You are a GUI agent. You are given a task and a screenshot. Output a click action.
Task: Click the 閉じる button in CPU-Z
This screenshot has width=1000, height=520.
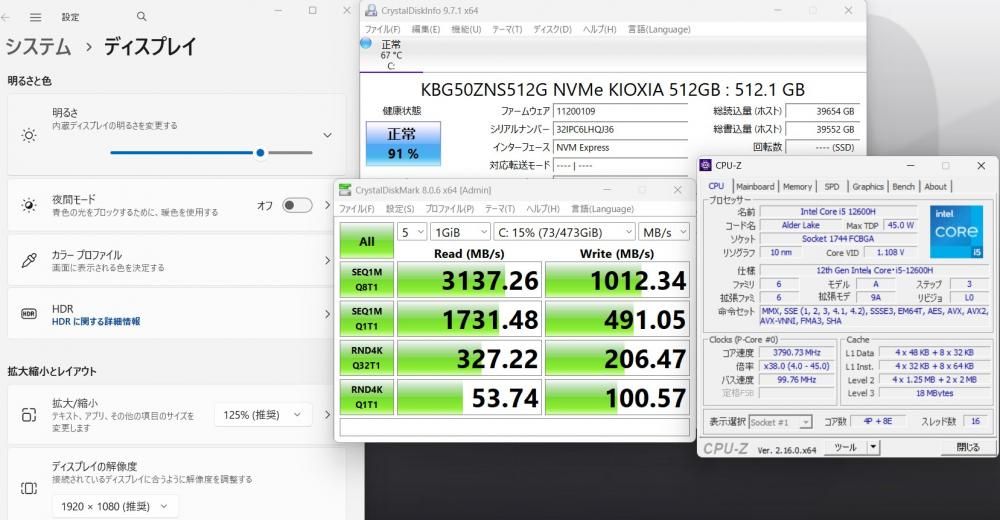point(967,447)
